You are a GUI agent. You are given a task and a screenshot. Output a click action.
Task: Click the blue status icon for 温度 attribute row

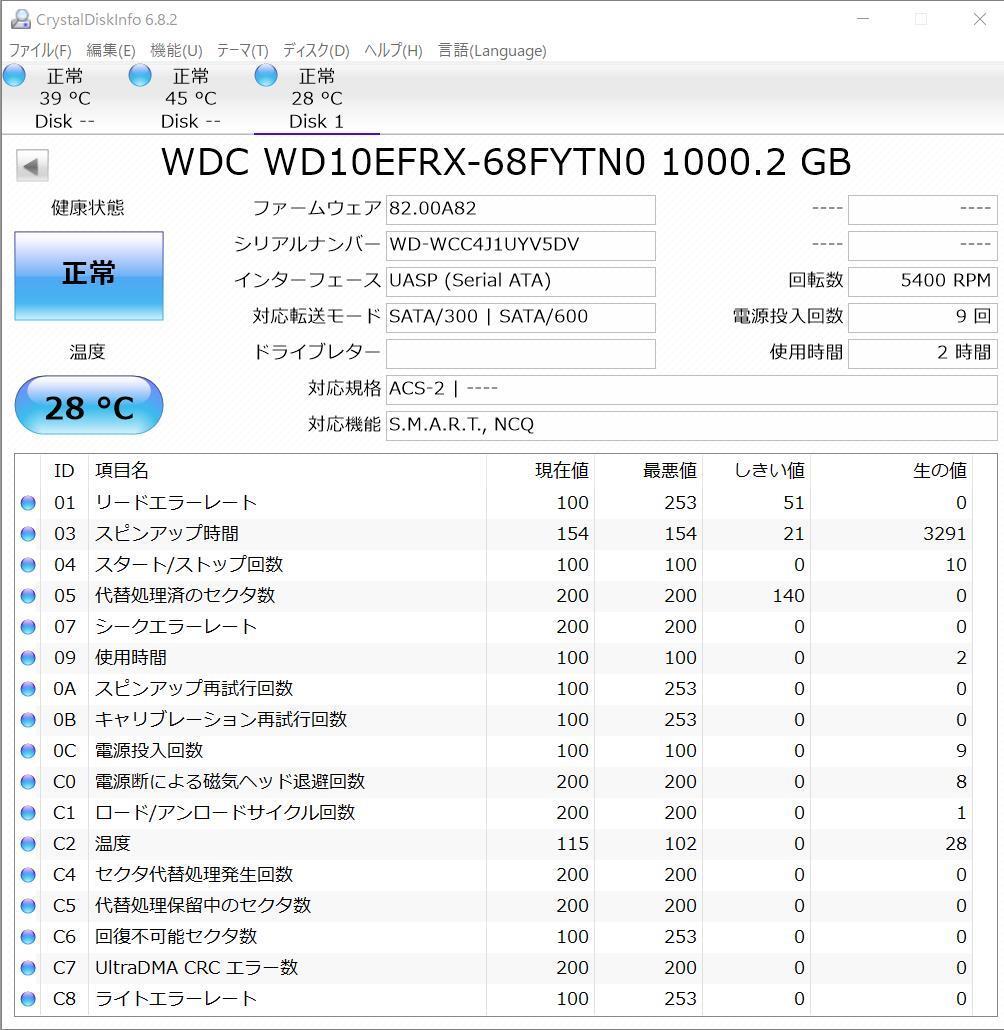tap(28, 844)
